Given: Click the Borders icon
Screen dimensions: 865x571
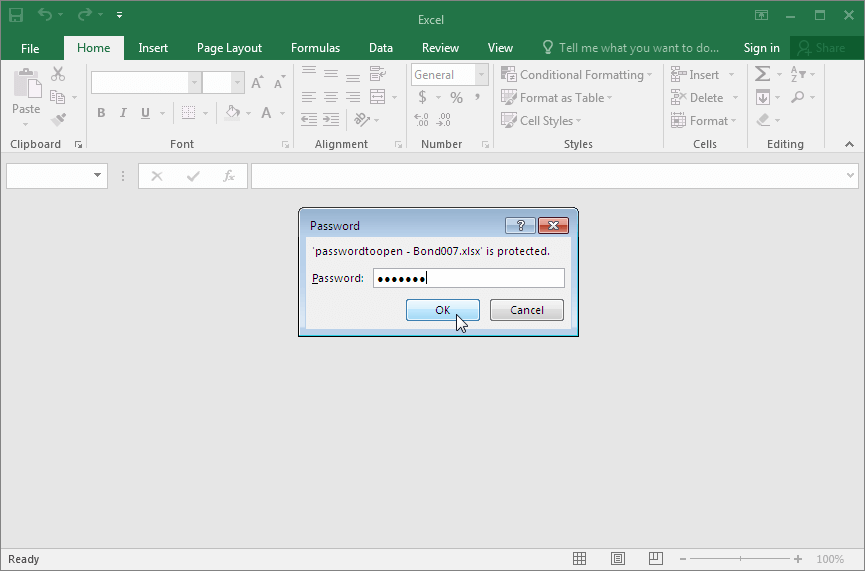Looking at the screenshot, I should coord(188,113).
